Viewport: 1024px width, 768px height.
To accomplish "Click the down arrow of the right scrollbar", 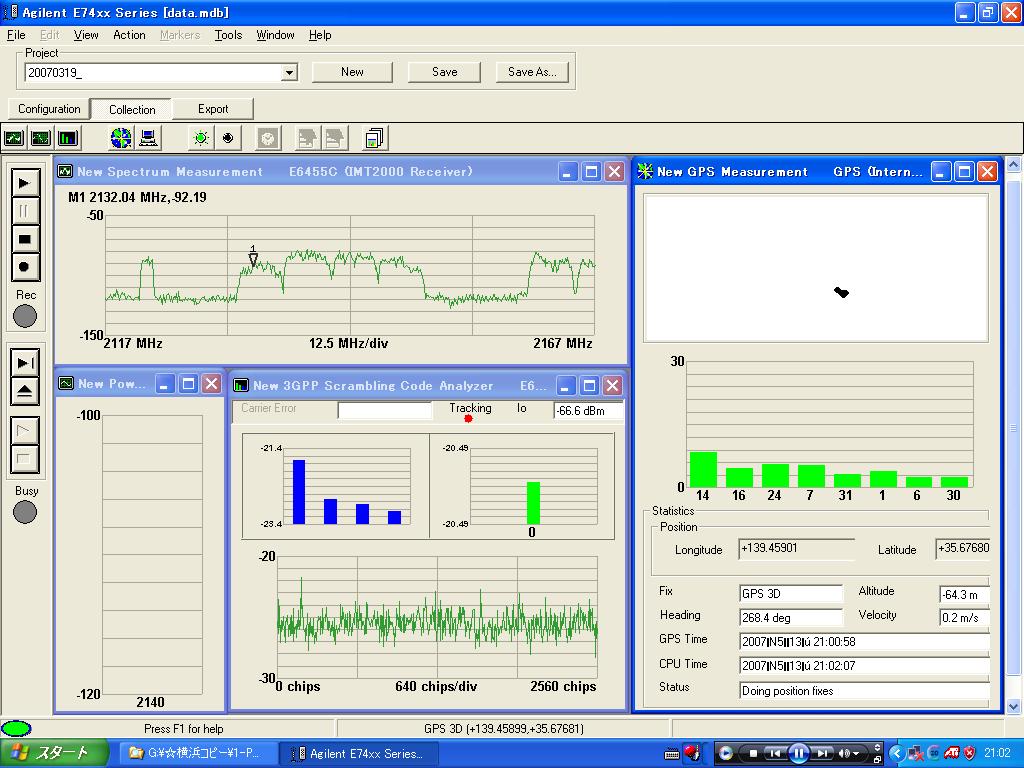I will coord(1014,706).
